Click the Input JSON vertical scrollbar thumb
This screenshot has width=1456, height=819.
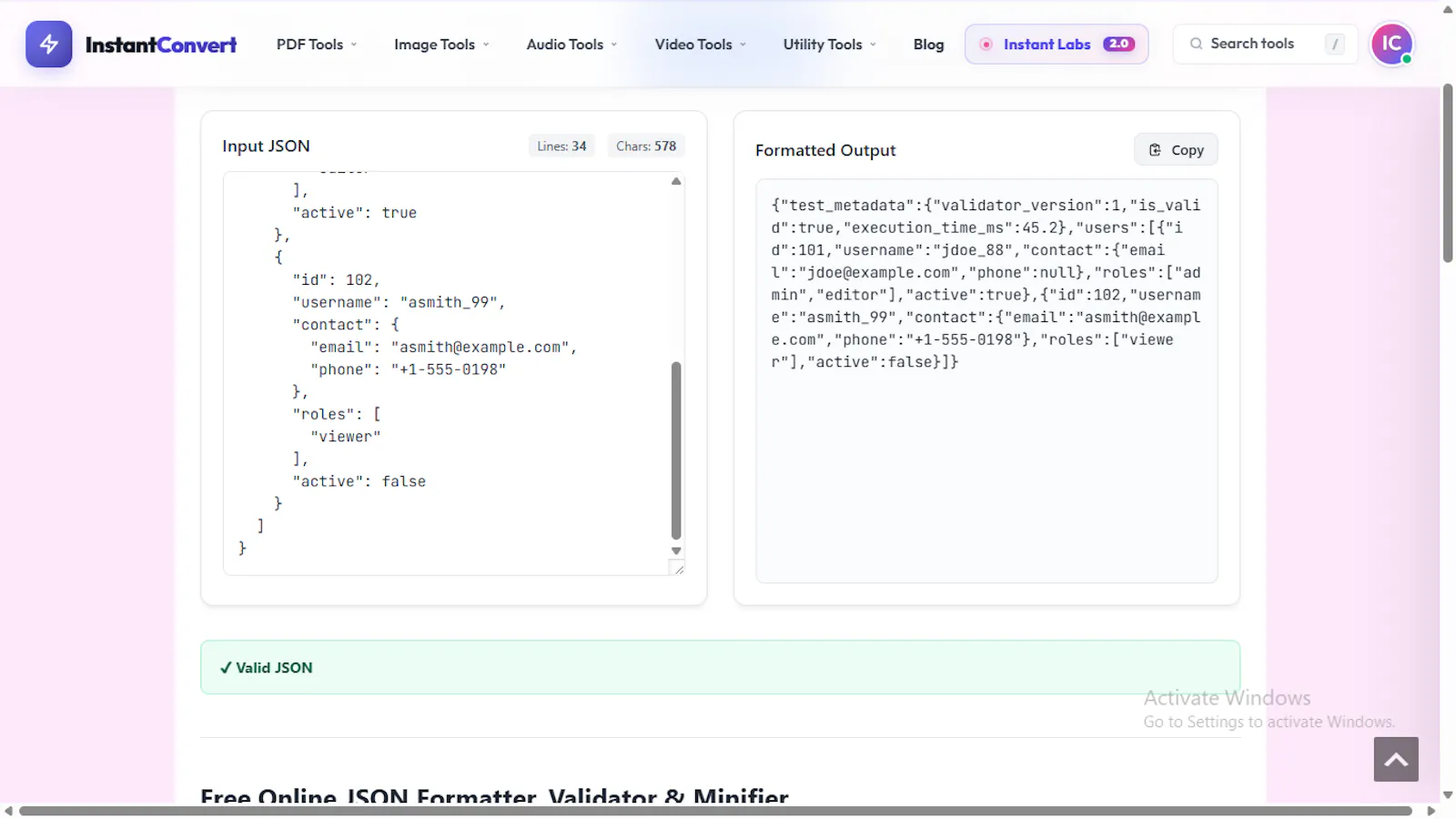click(676, 450)
